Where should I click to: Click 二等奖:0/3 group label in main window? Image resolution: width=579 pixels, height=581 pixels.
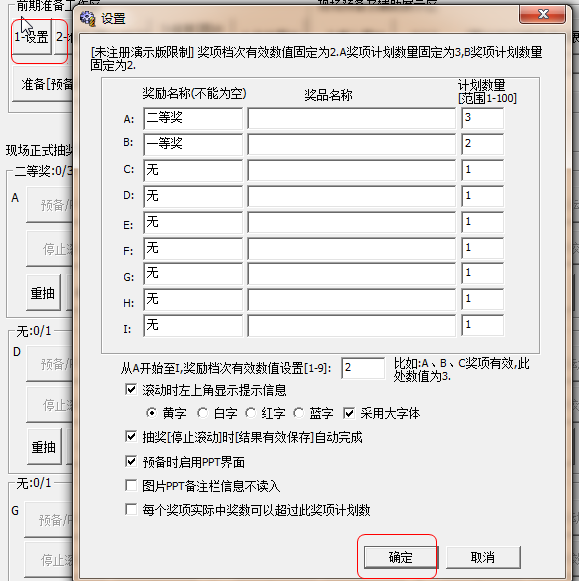pyautogui.click(x=43, y=171)
